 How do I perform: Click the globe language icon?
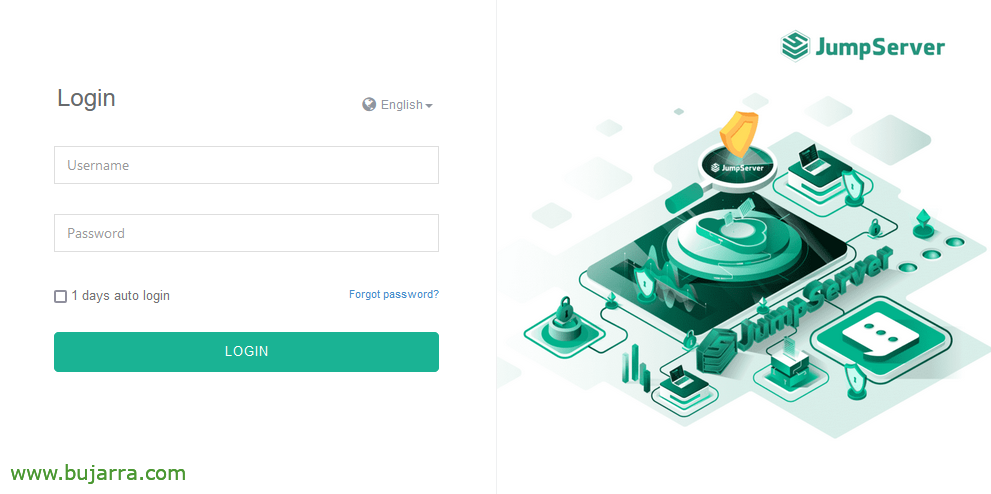pos(369,104)
